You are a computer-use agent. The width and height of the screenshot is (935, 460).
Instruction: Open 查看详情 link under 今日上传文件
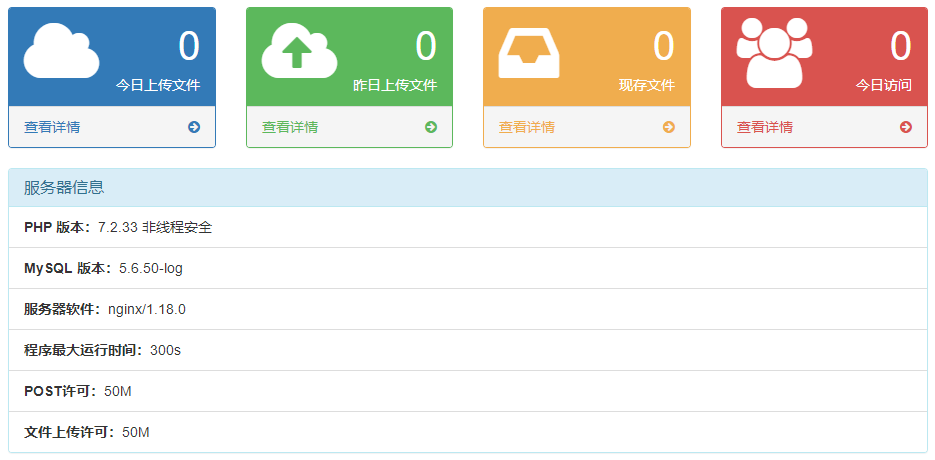pos(53,127)
